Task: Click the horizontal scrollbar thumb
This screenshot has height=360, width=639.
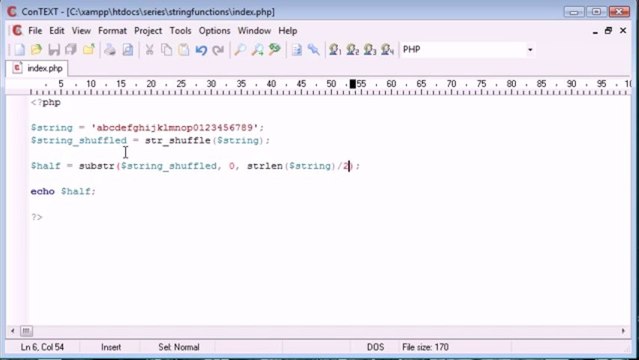Action: pyautogui.click(x=26, y=331)
